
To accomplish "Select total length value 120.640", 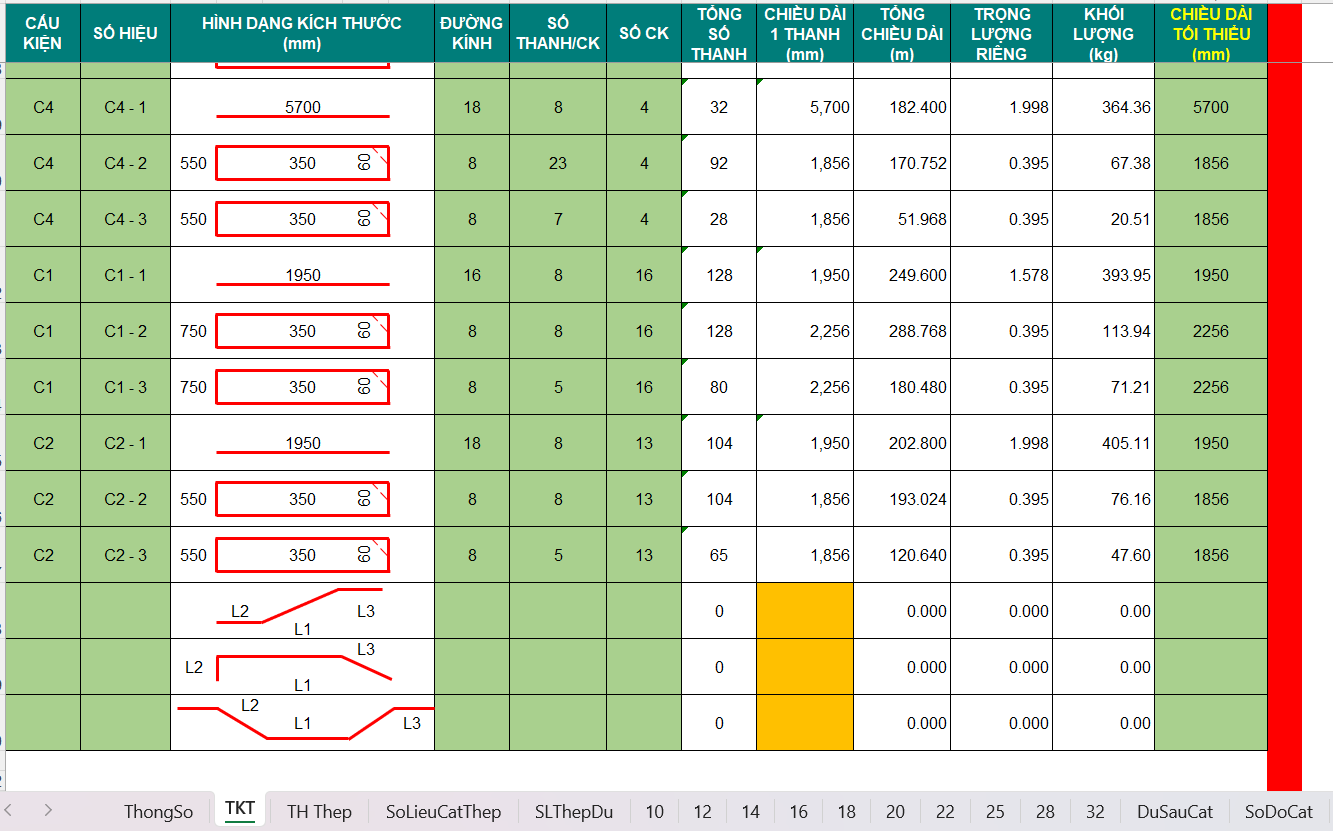I will 902,555.
